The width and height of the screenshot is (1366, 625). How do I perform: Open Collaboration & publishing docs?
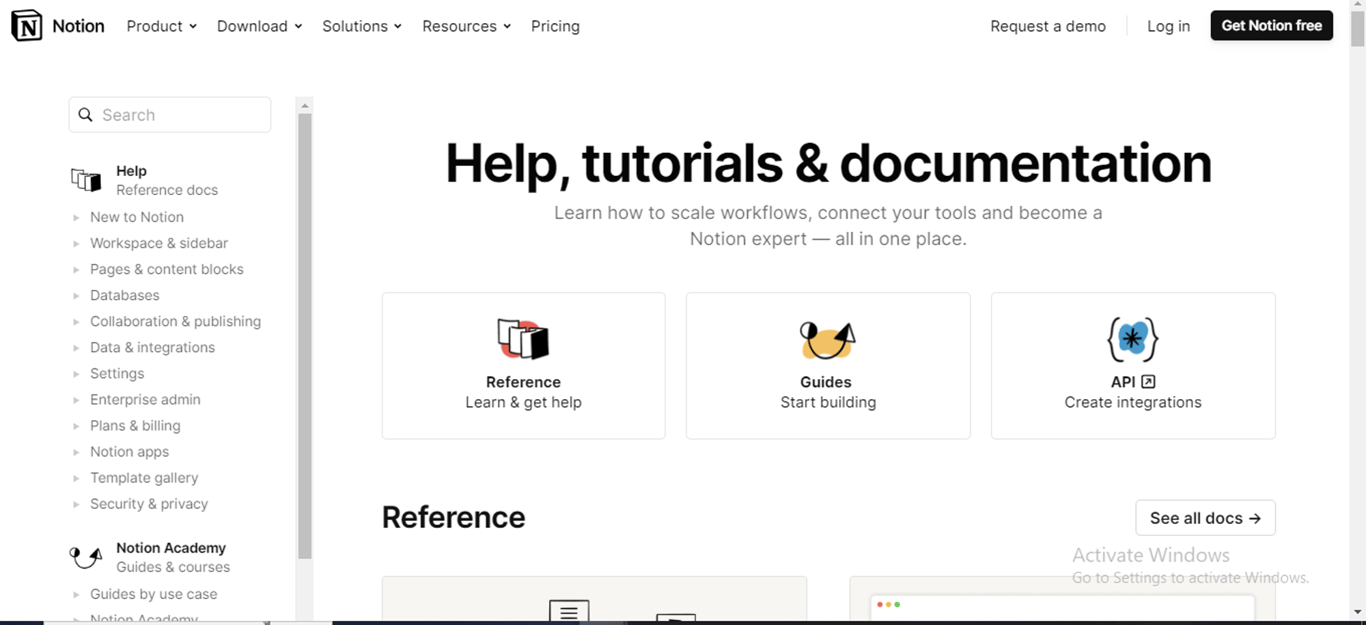tap(175, 321)
